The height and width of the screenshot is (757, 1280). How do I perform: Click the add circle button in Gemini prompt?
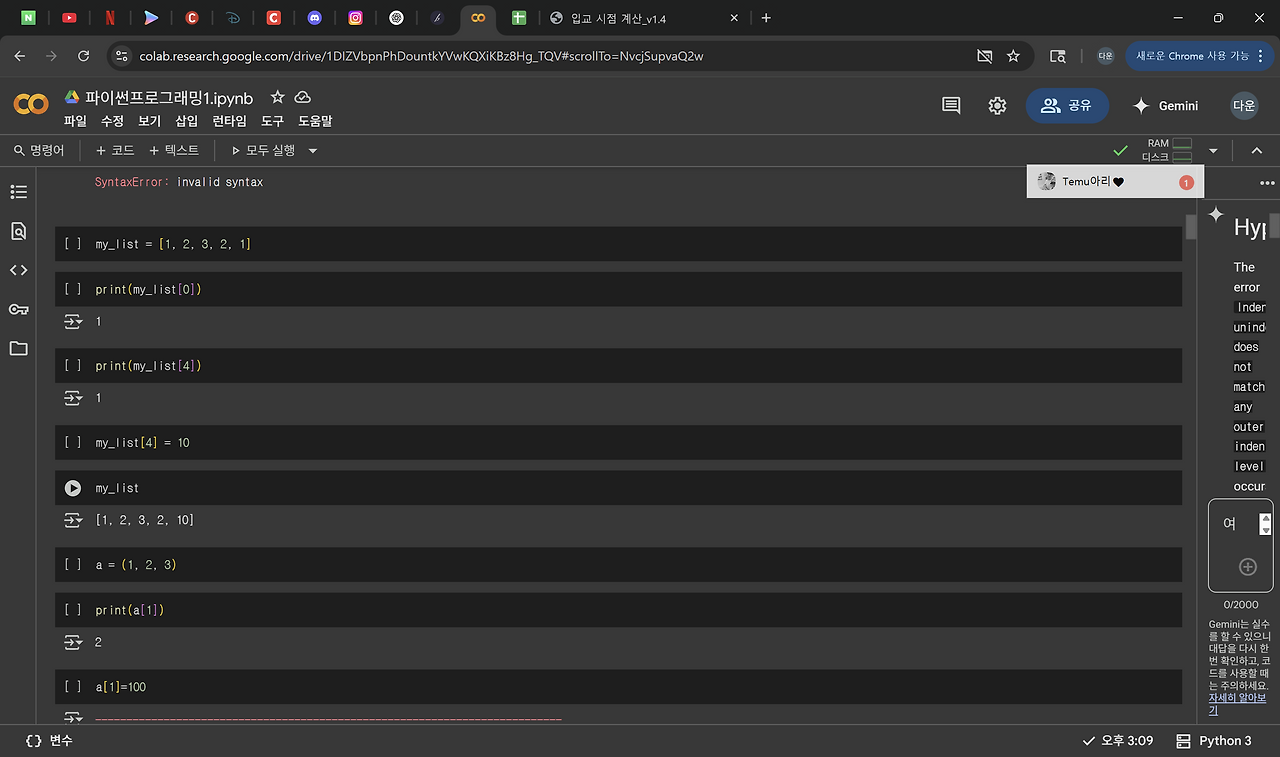pyautogui.click(x=1248, y=567)
